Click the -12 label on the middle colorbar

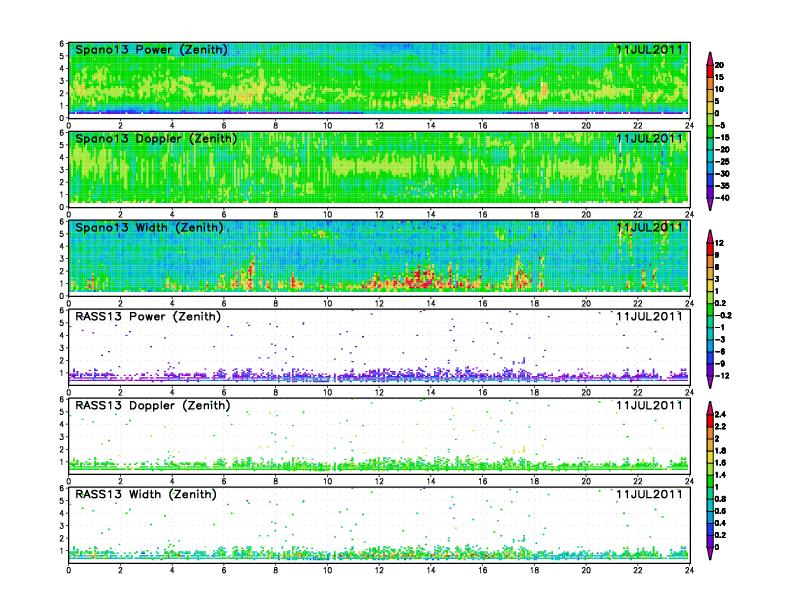pos(721,376)
